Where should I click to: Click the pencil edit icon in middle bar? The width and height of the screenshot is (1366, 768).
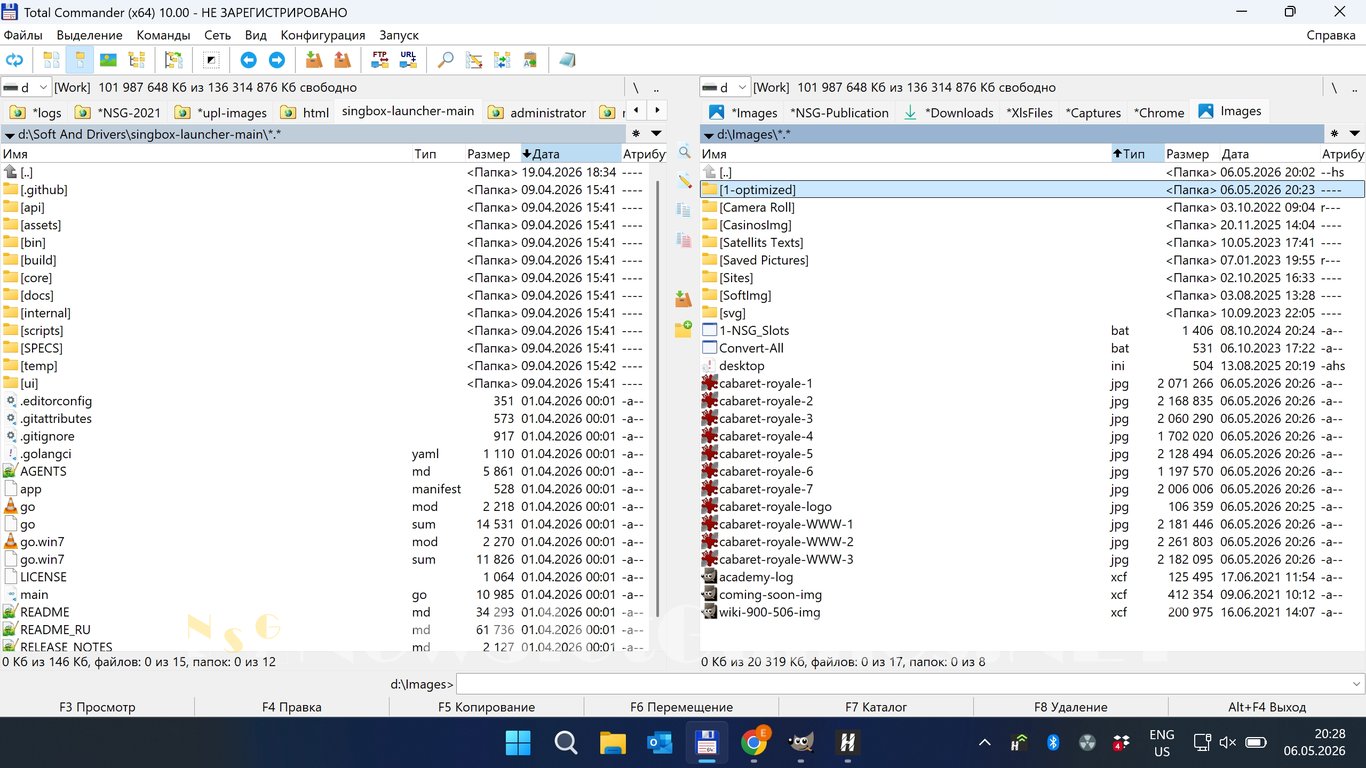[x=684, y=181]
